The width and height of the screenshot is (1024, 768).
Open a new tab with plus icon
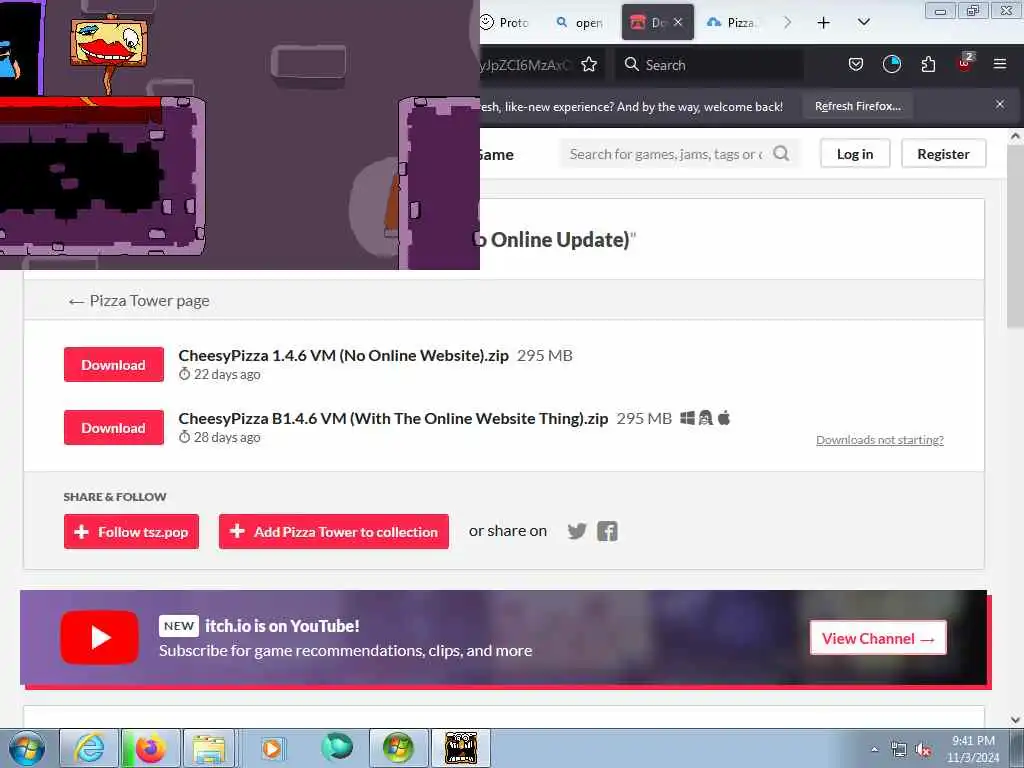pyautogui.click(x=824, y=23)
